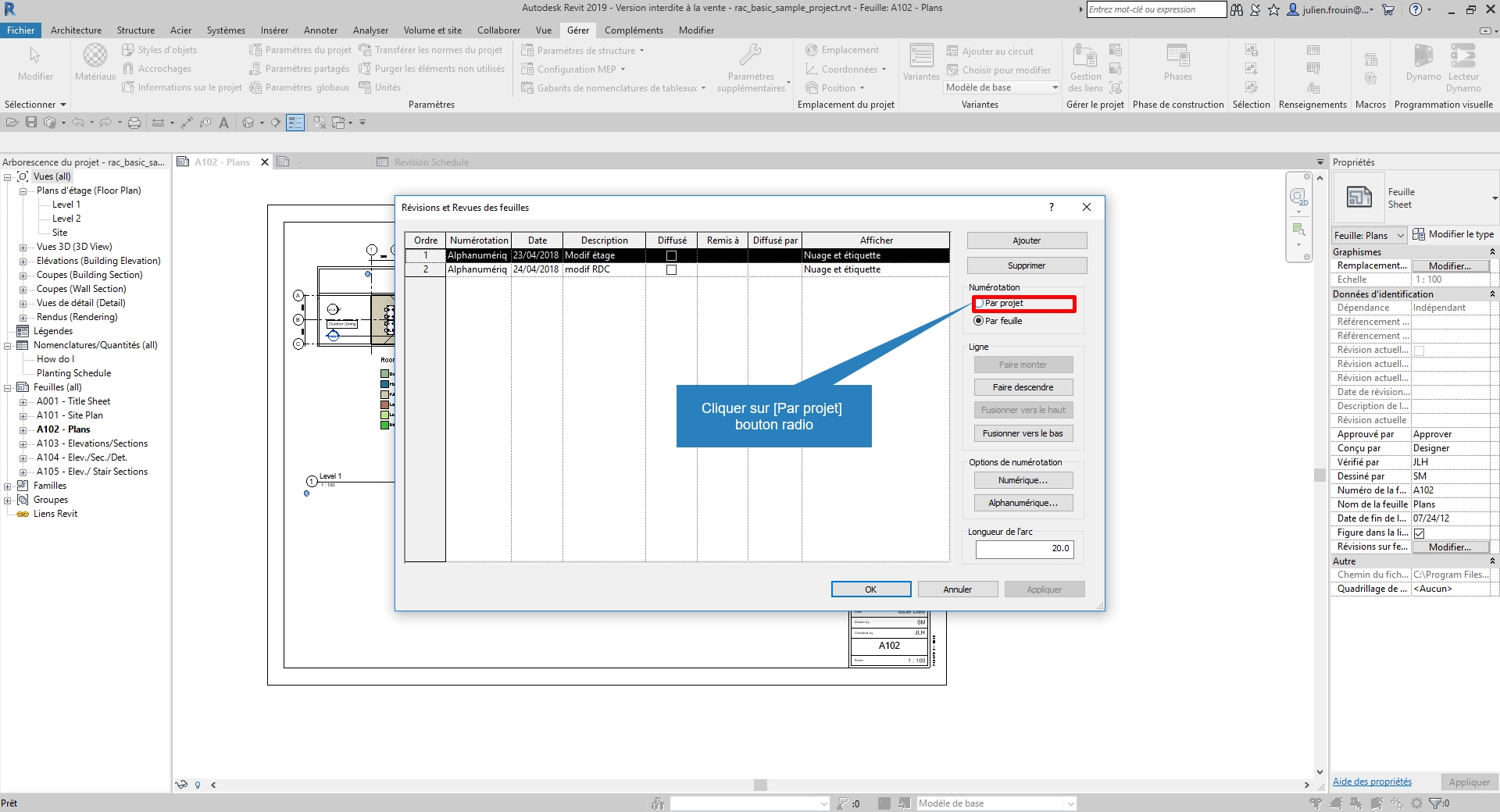Open the Feuille: Plans dropdown in Propriétés
Viewport: 1500px width, 812px height.
pyautogui.click(x=1400, y=235)
